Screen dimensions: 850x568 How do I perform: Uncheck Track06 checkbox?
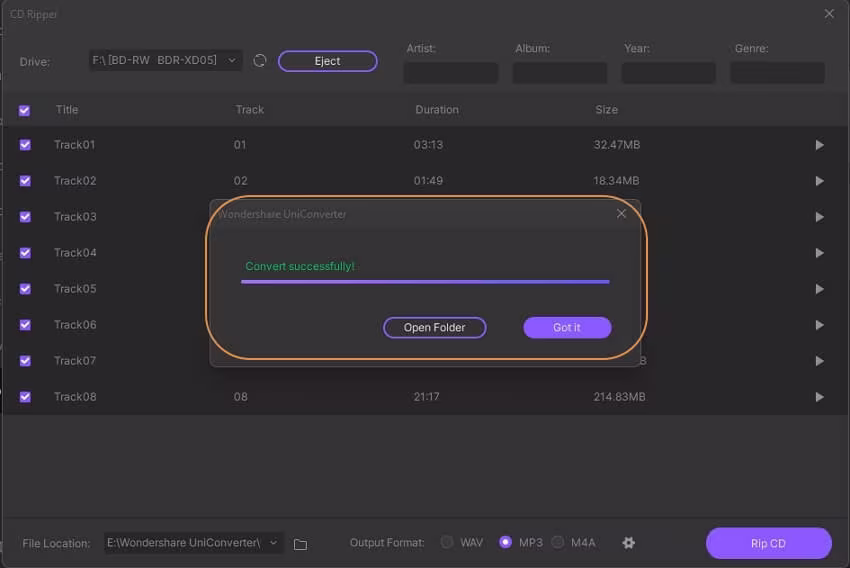coord(25,325)
